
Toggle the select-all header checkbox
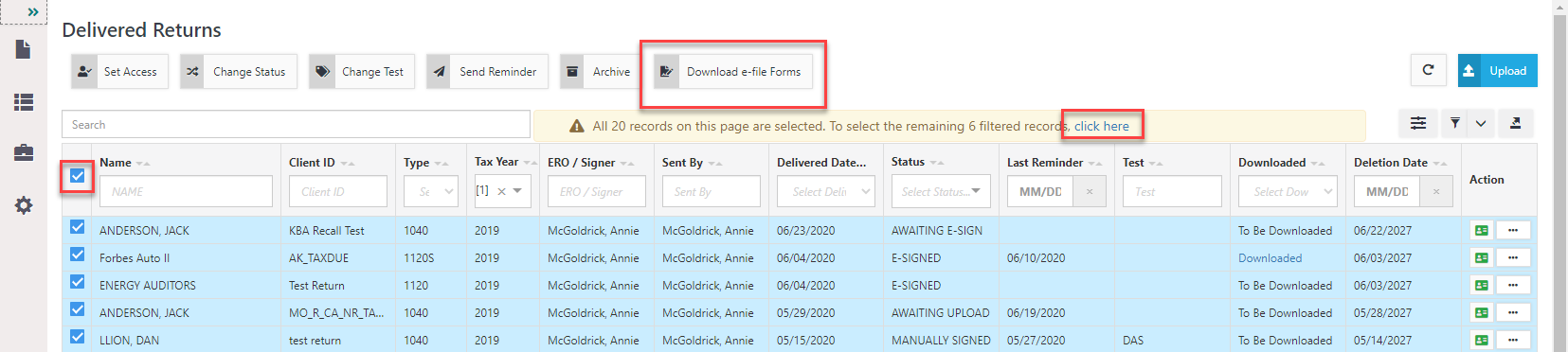pyautogui.click(x=77, y=176)
